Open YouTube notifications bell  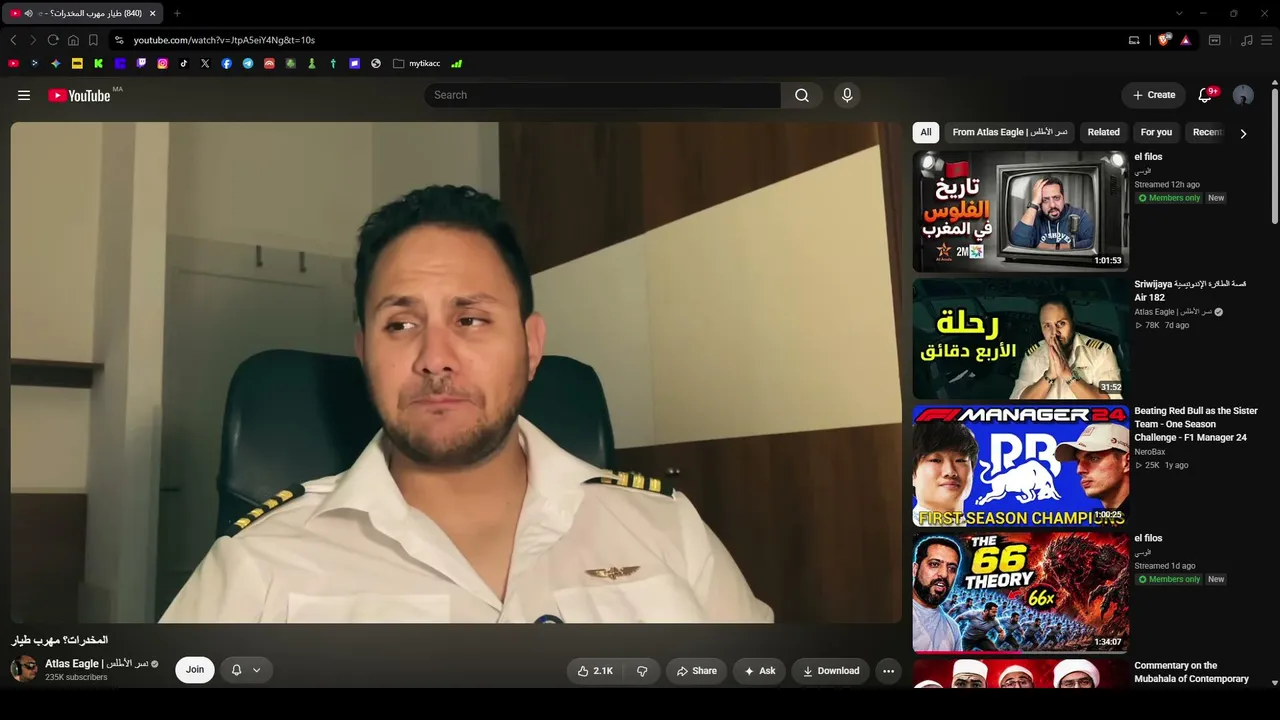point(1206,95)
